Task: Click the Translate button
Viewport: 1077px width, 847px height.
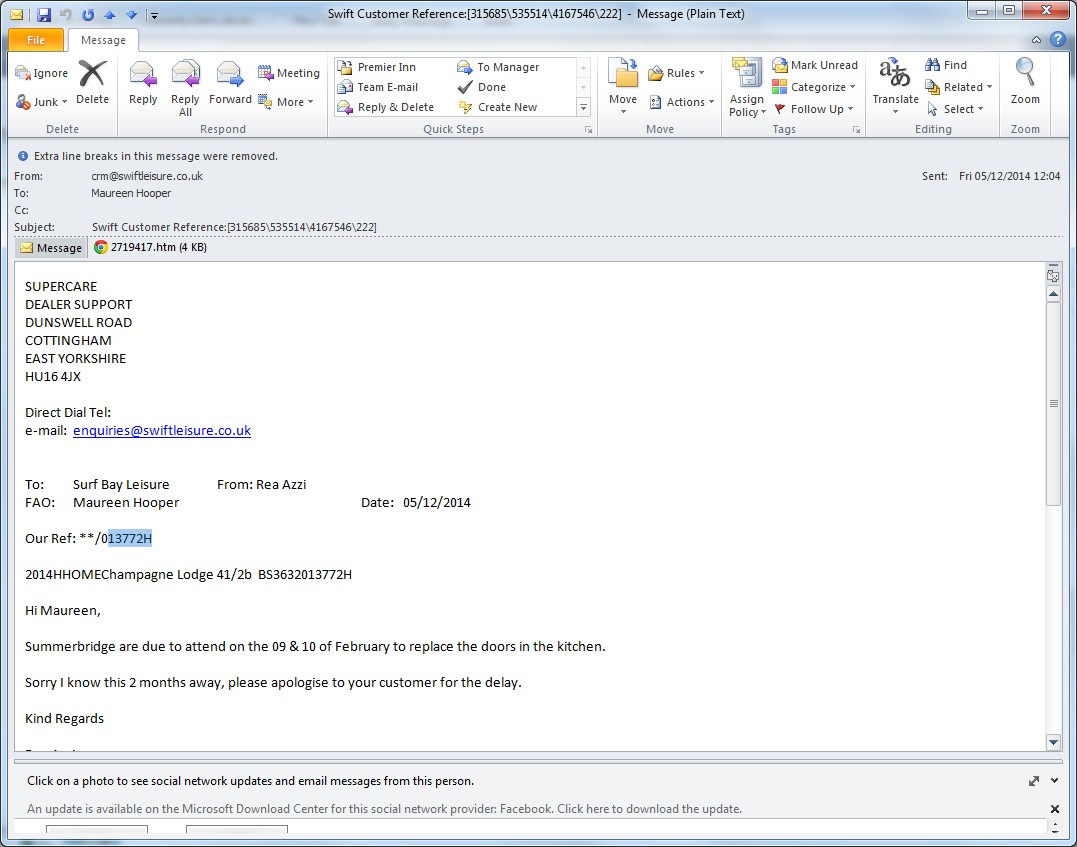Action: (895, 86)
